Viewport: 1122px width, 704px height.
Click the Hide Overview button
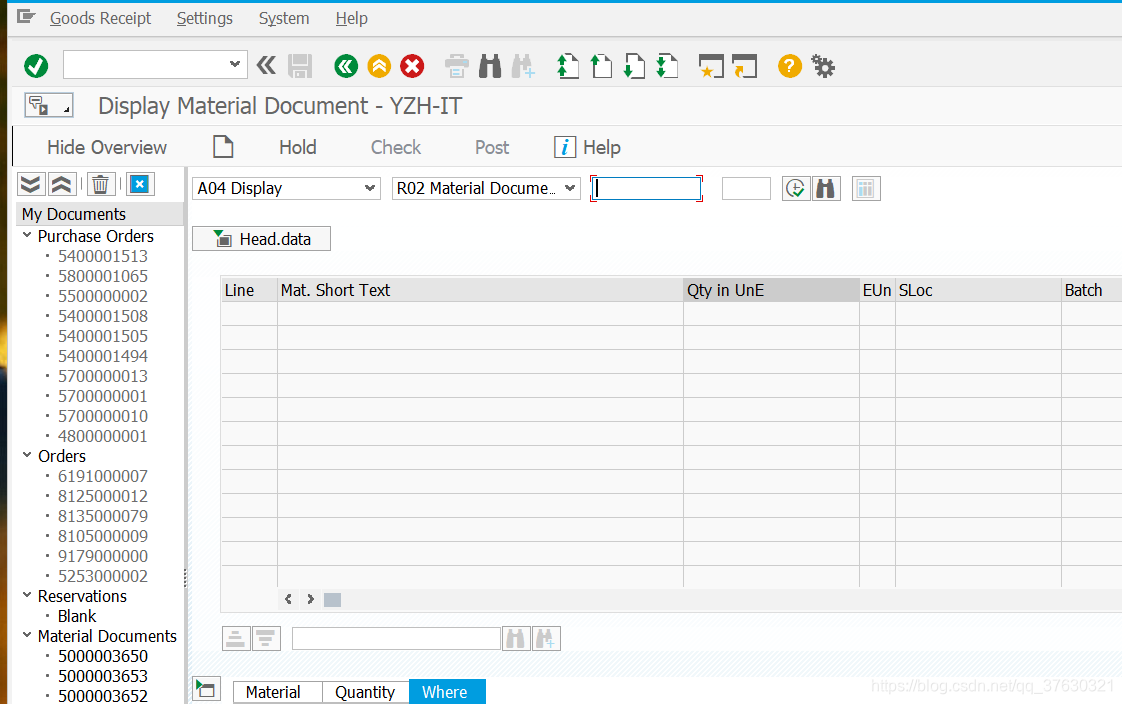107,146
